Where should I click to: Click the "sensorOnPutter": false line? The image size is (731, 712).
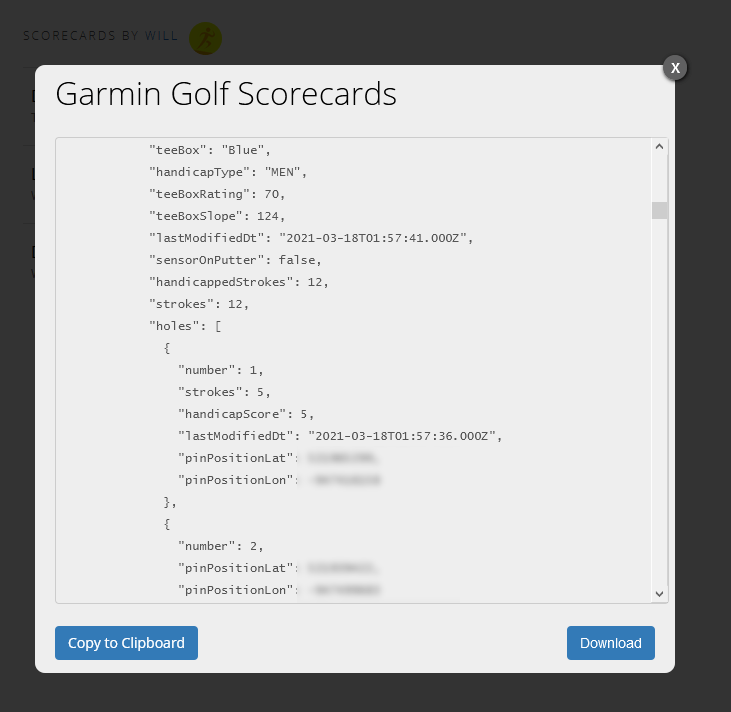tap(235, 260)
